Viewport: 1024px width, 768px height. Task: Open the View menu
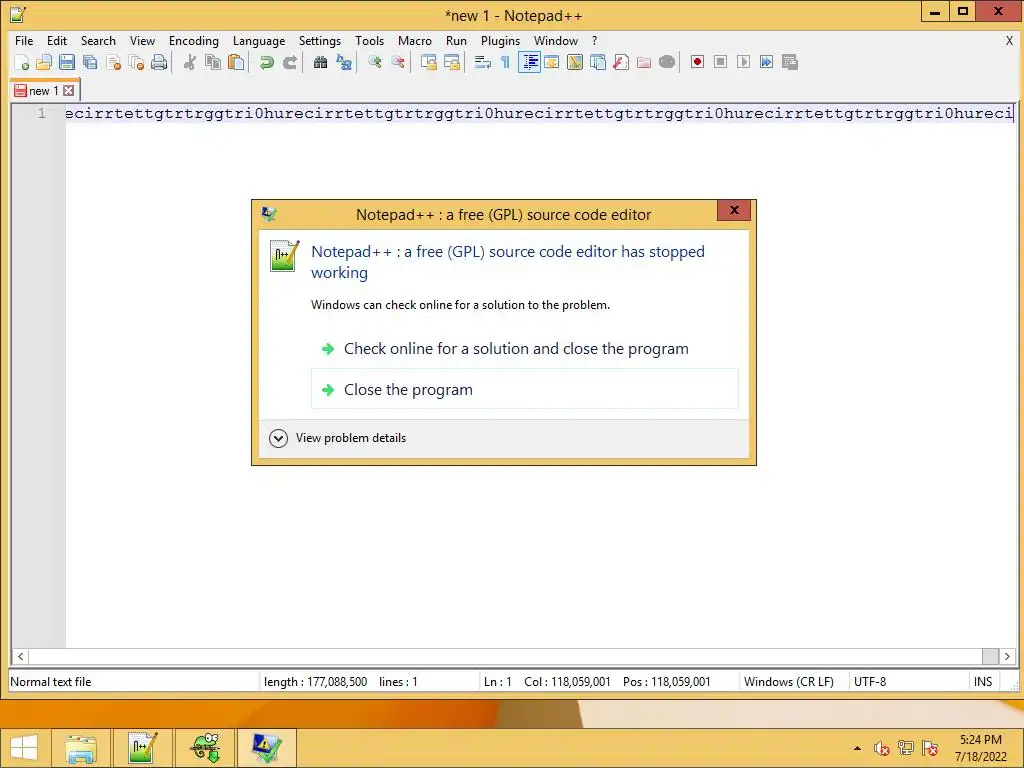142,40
